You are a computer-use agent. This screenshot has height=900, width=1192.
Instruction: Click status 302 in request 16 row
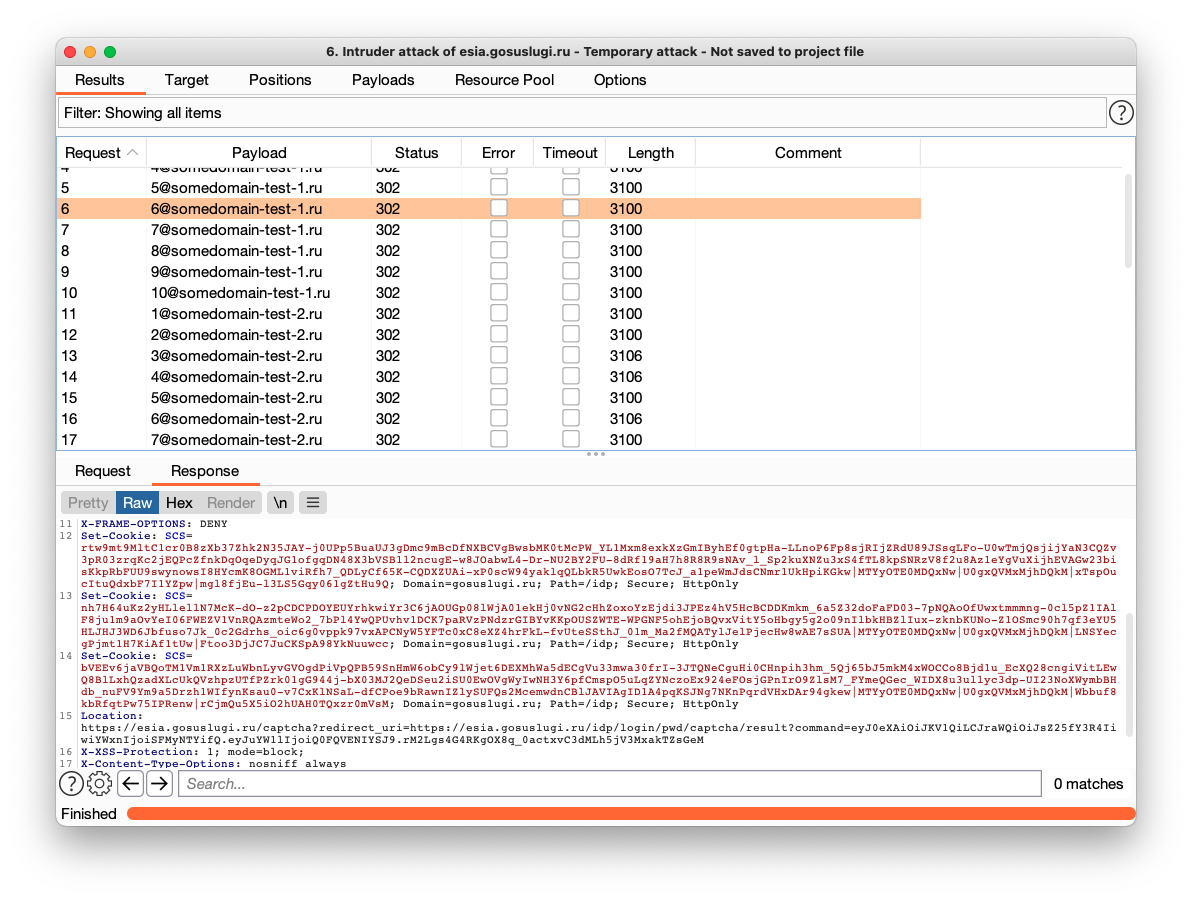(x=388, y=419)
